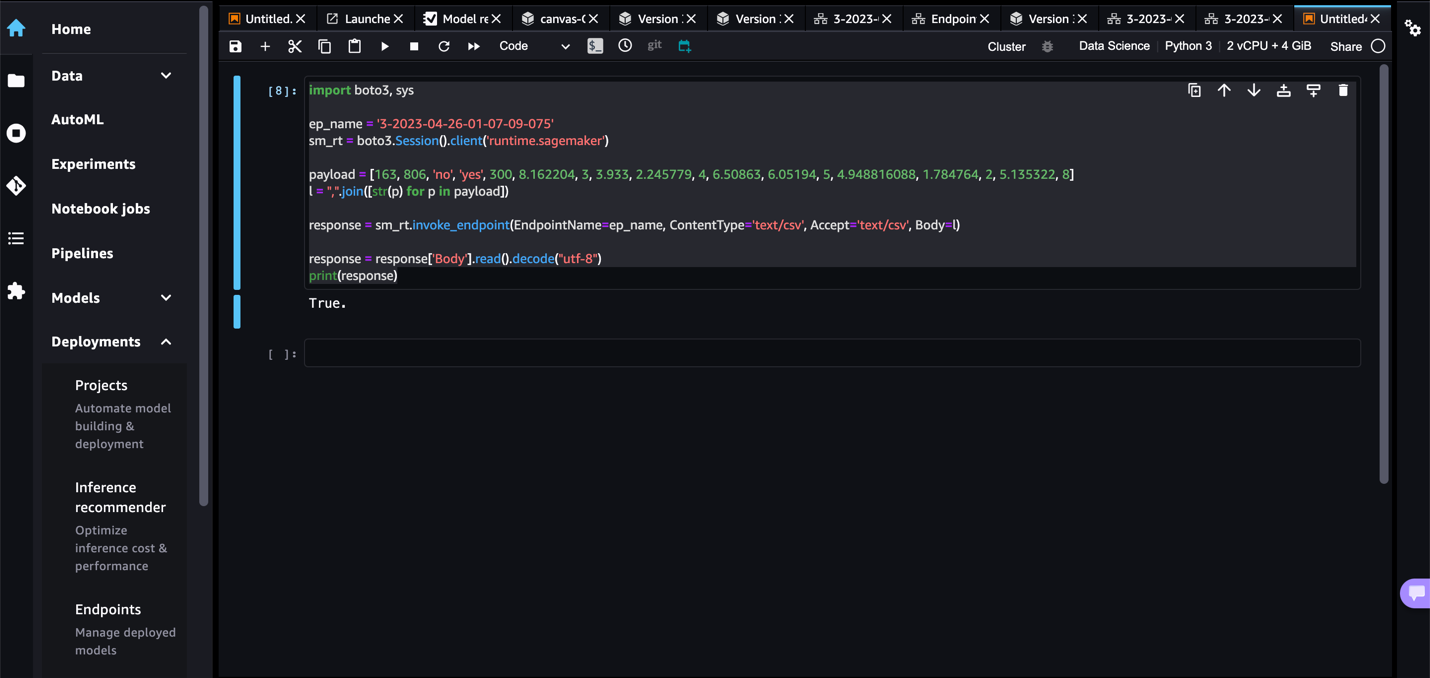The height and width of the screenshot is (678, 1430).
Task: Save the notebook with the disk icon
Action: 235,47
